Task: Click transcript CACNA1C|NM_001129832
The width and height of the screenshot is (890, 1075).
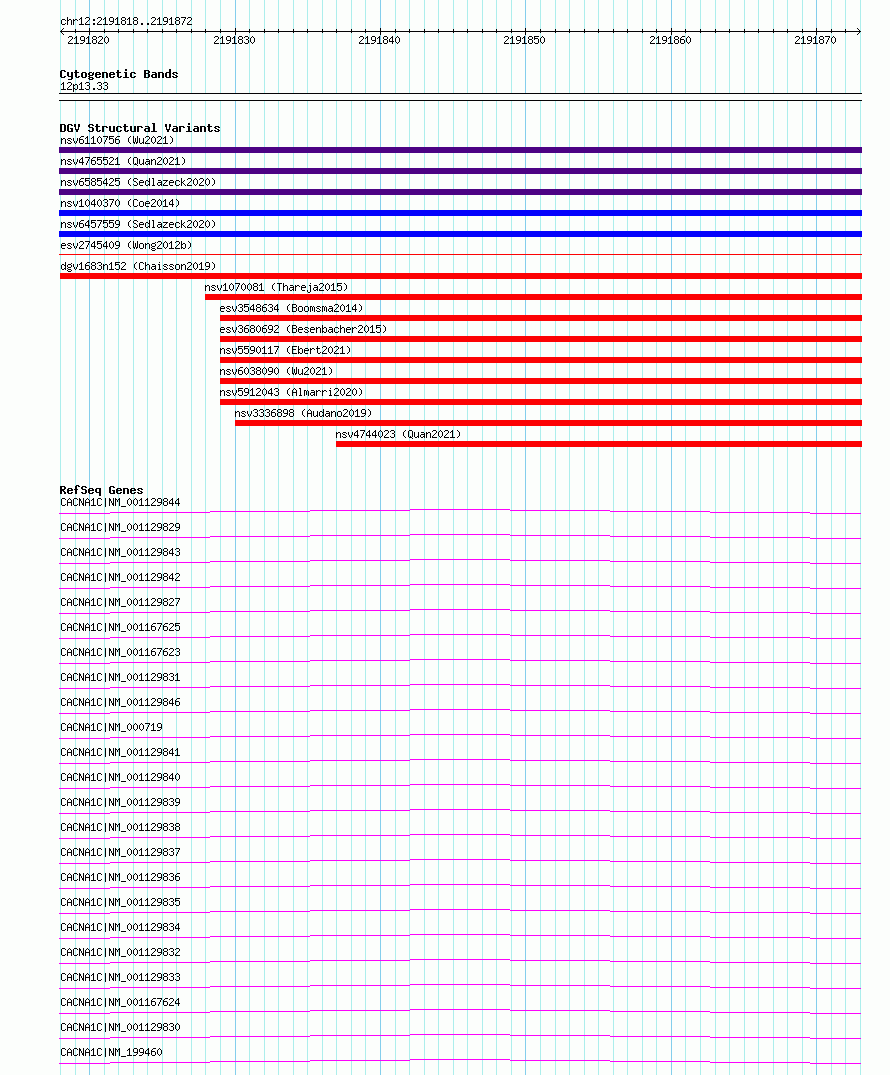Action: coord(120,953)
